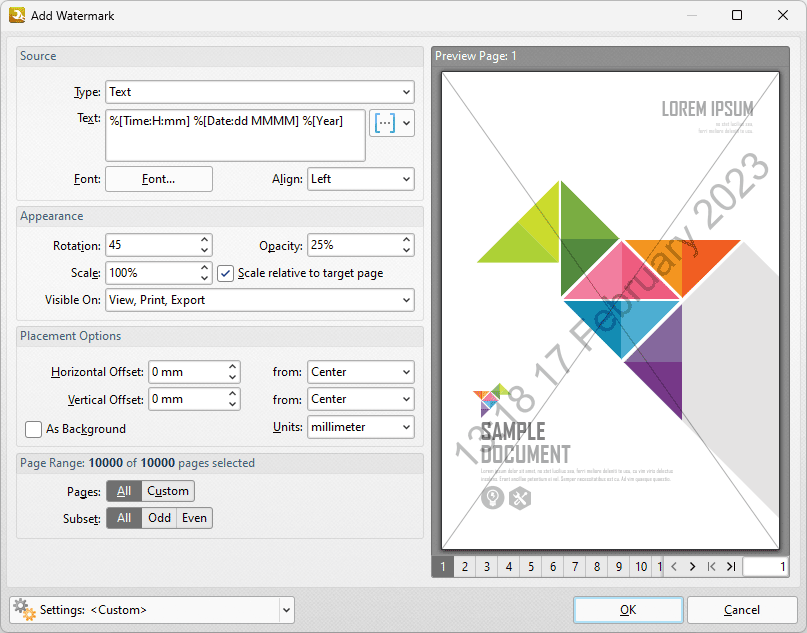Decrease Horizontal Offset with down arrow
The height and width of the screenshot is (633, 807).
tap(233, 377)
